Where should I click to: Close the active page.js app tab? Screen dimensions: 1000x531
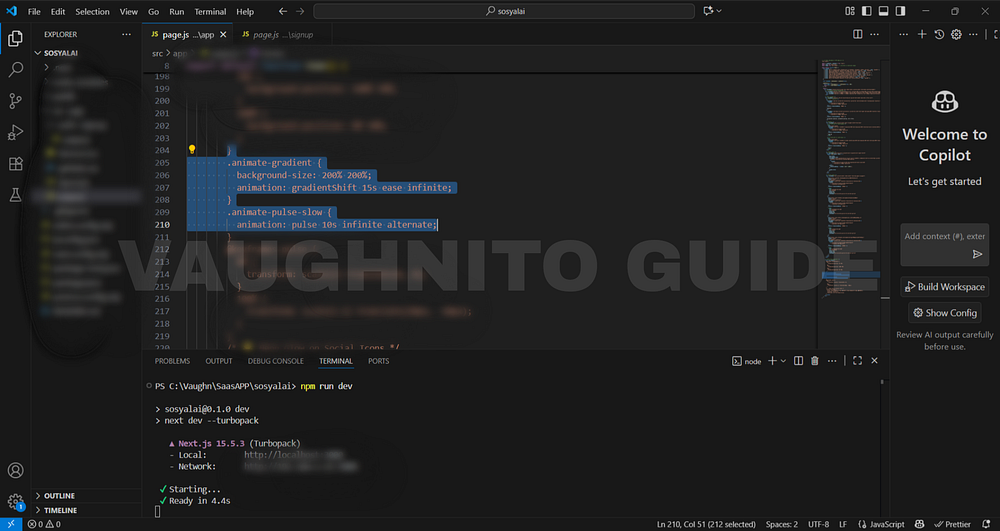pos(223,34)
